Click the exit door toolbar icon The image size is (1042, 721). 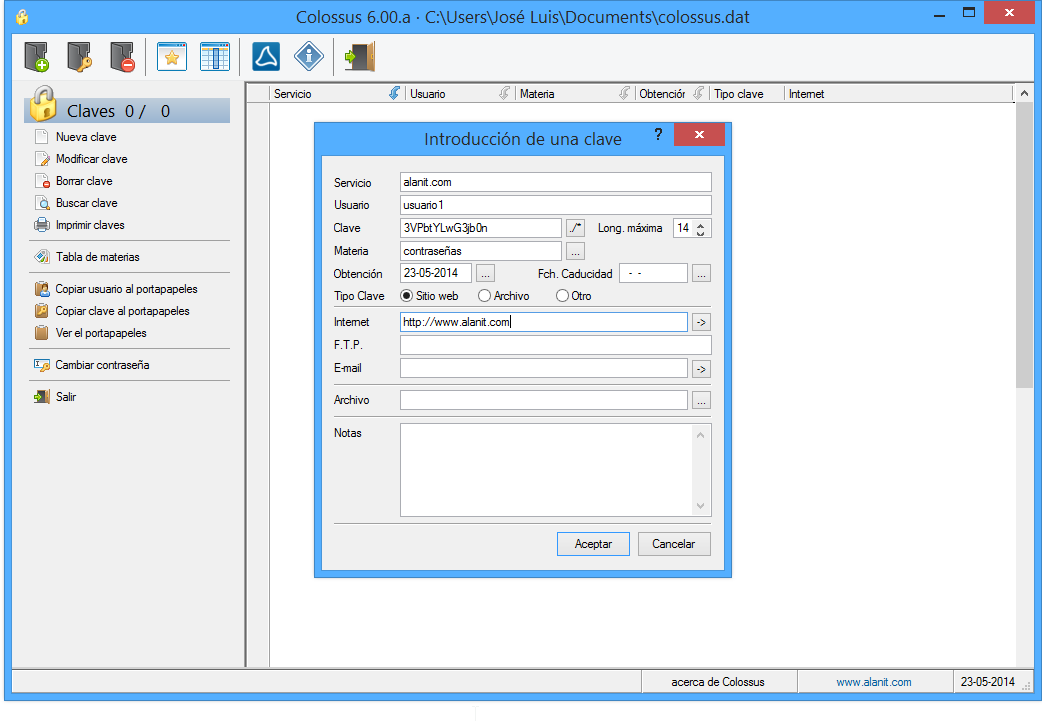point(359,57)
